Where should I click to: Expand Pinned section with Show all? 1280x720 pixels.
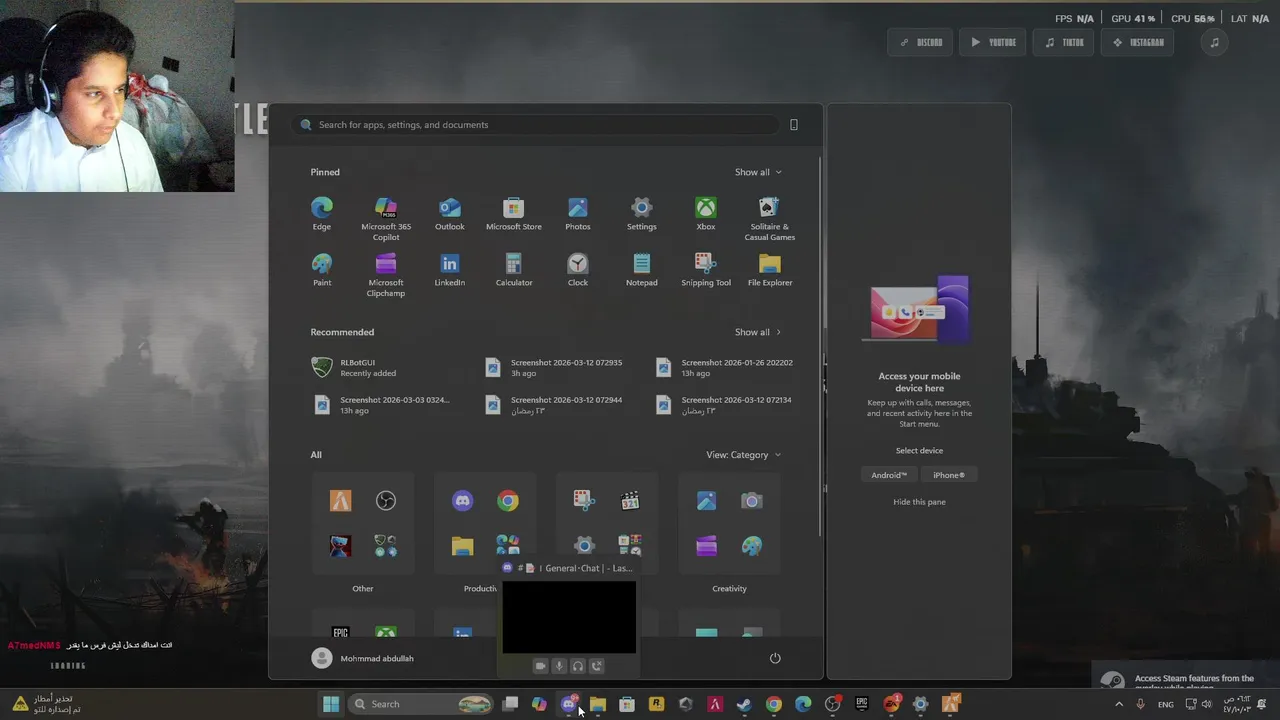coord(758,172)
